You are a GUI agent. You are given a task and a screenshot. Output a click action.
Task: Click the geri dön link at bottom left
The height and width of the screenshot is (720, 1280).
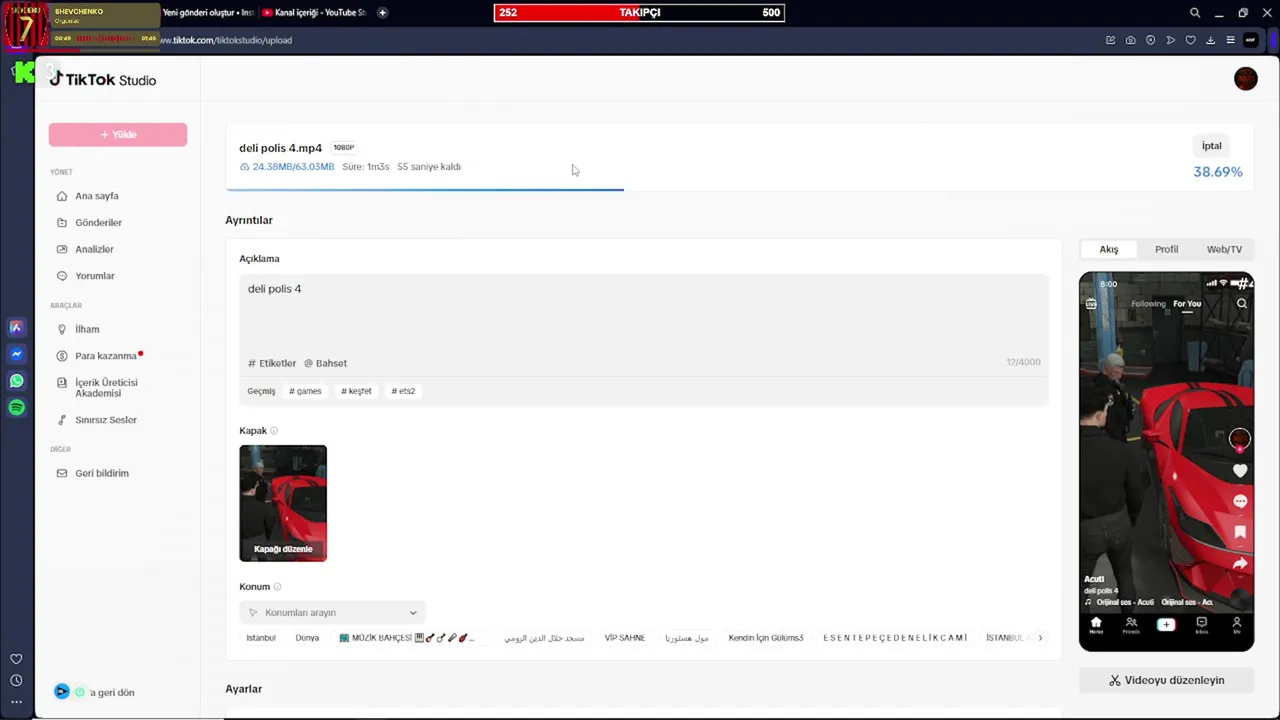[112, 692]
